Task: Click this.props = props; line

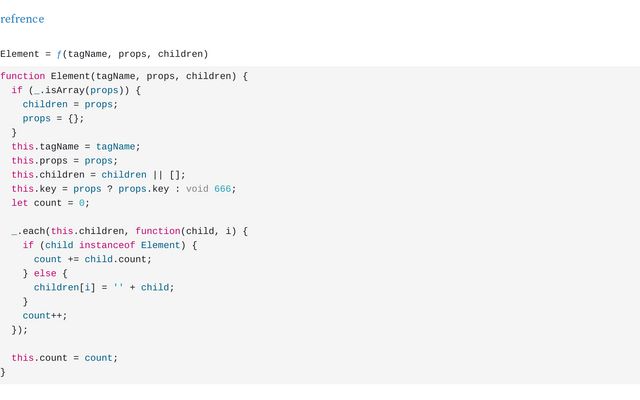Action: 64,161
